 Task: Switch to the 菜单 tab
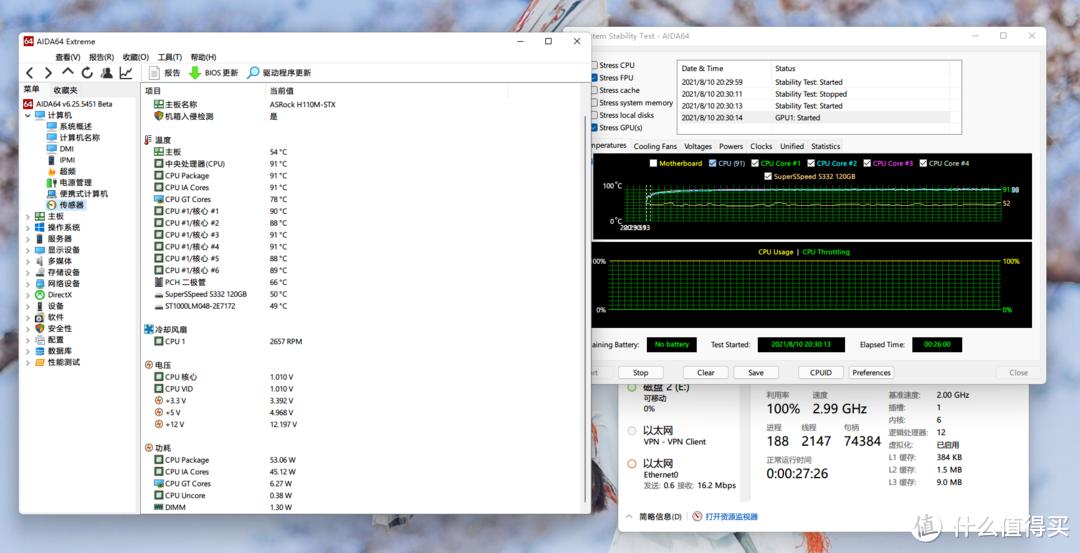[32, 90]
